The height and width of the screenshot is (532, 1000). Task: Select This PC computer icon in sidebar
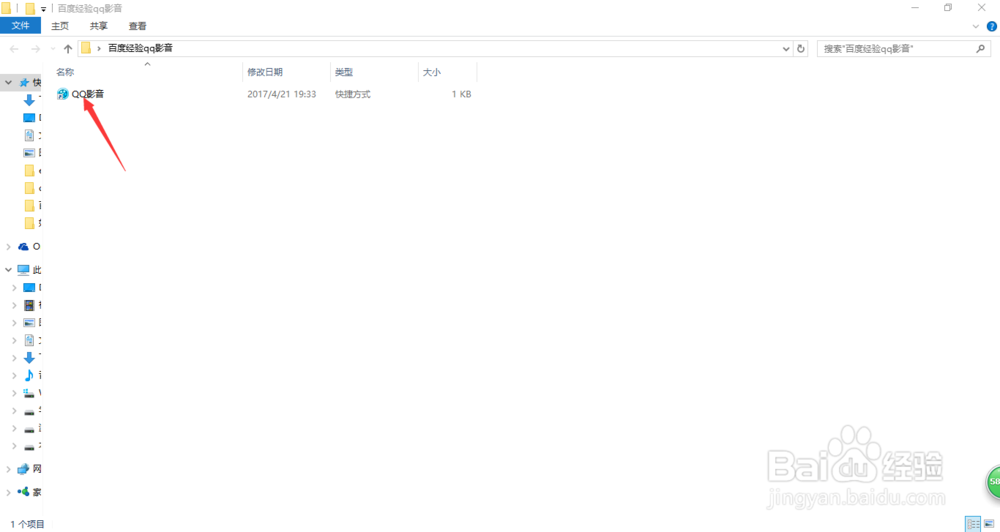click(24, 270)
